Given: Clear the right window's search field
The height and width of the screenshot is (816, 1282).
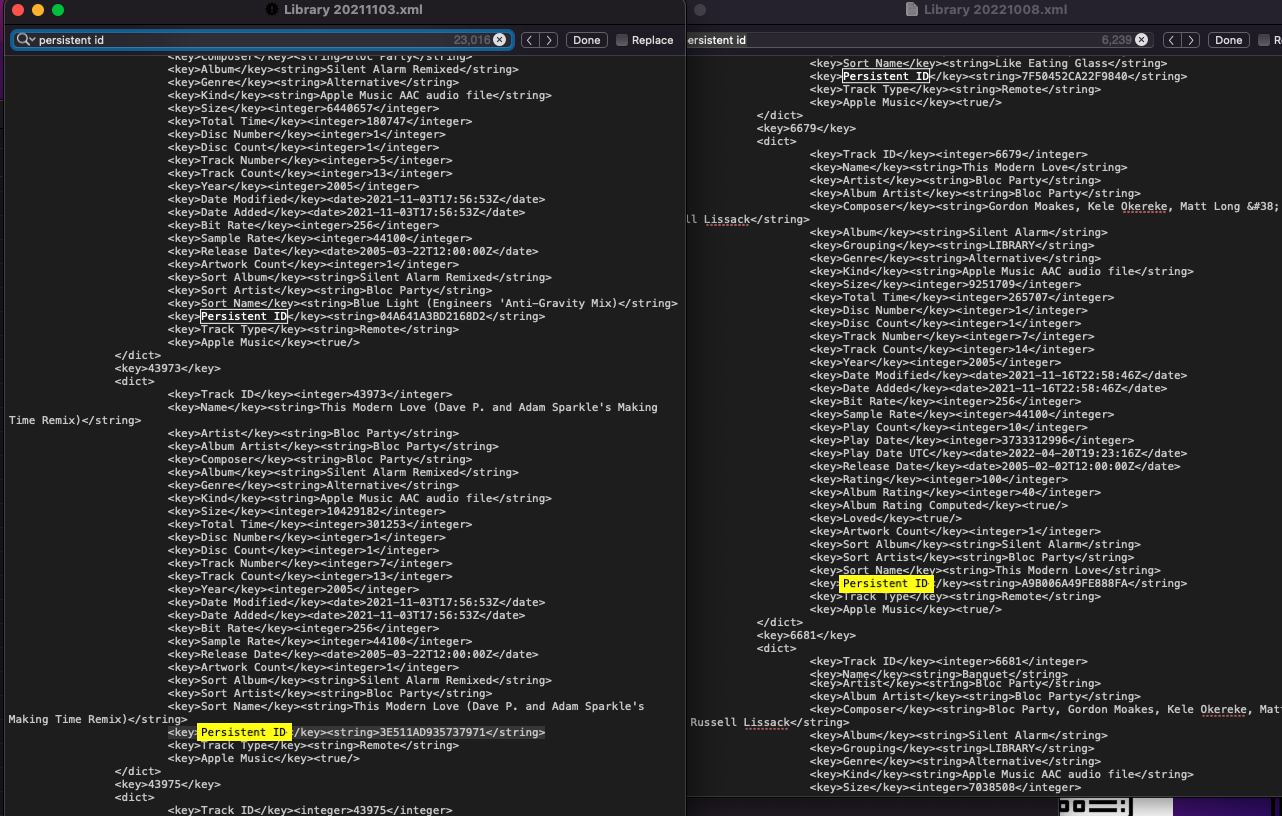Looking at the screenshot, I should click(1142, 40).
